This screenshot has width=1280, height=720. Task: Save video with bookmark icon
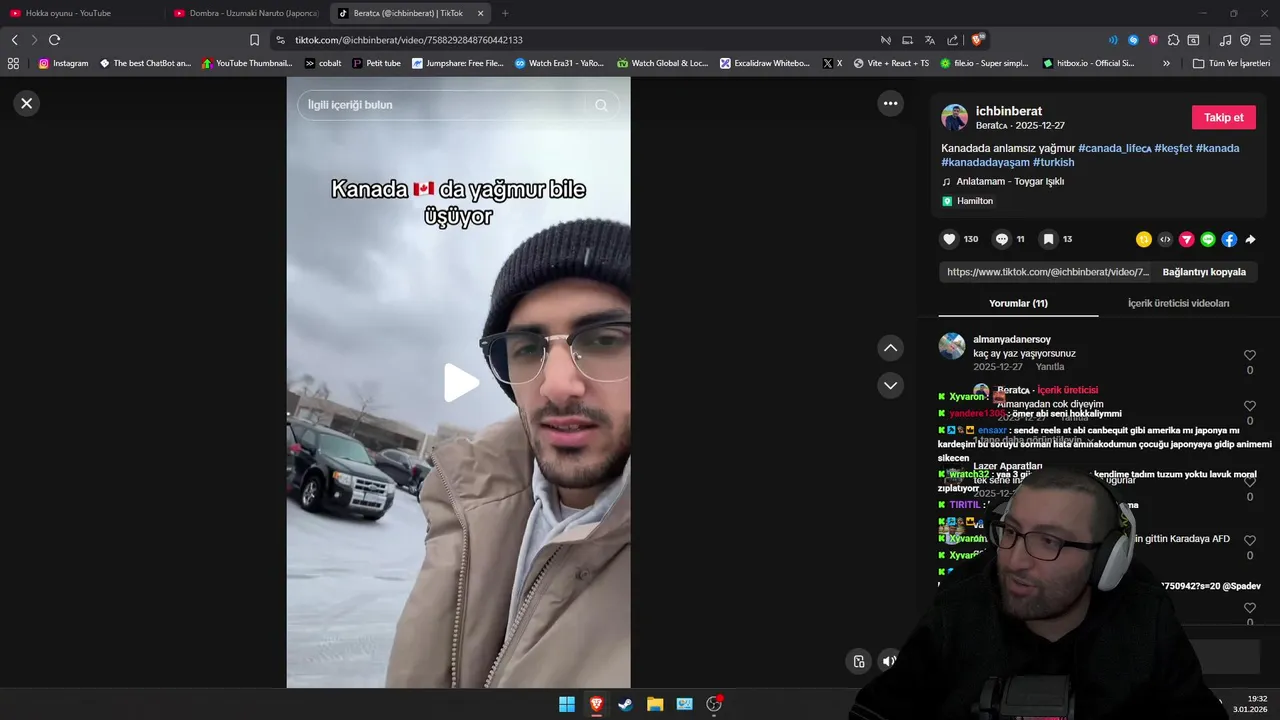(x=1048, y=239)
